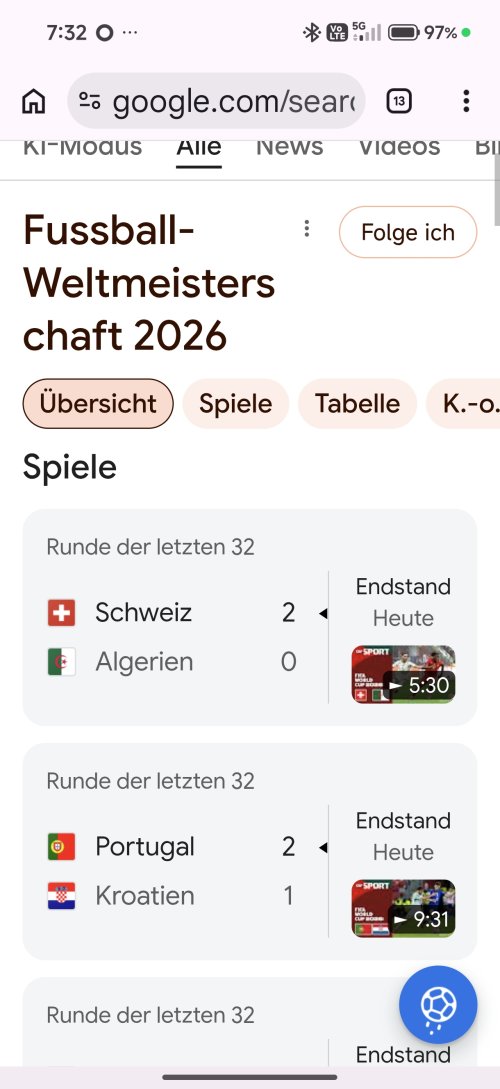Viewport: 500px width, 1089px height.
Task: Switch to the News search tab
Action: tap(290, 148)
